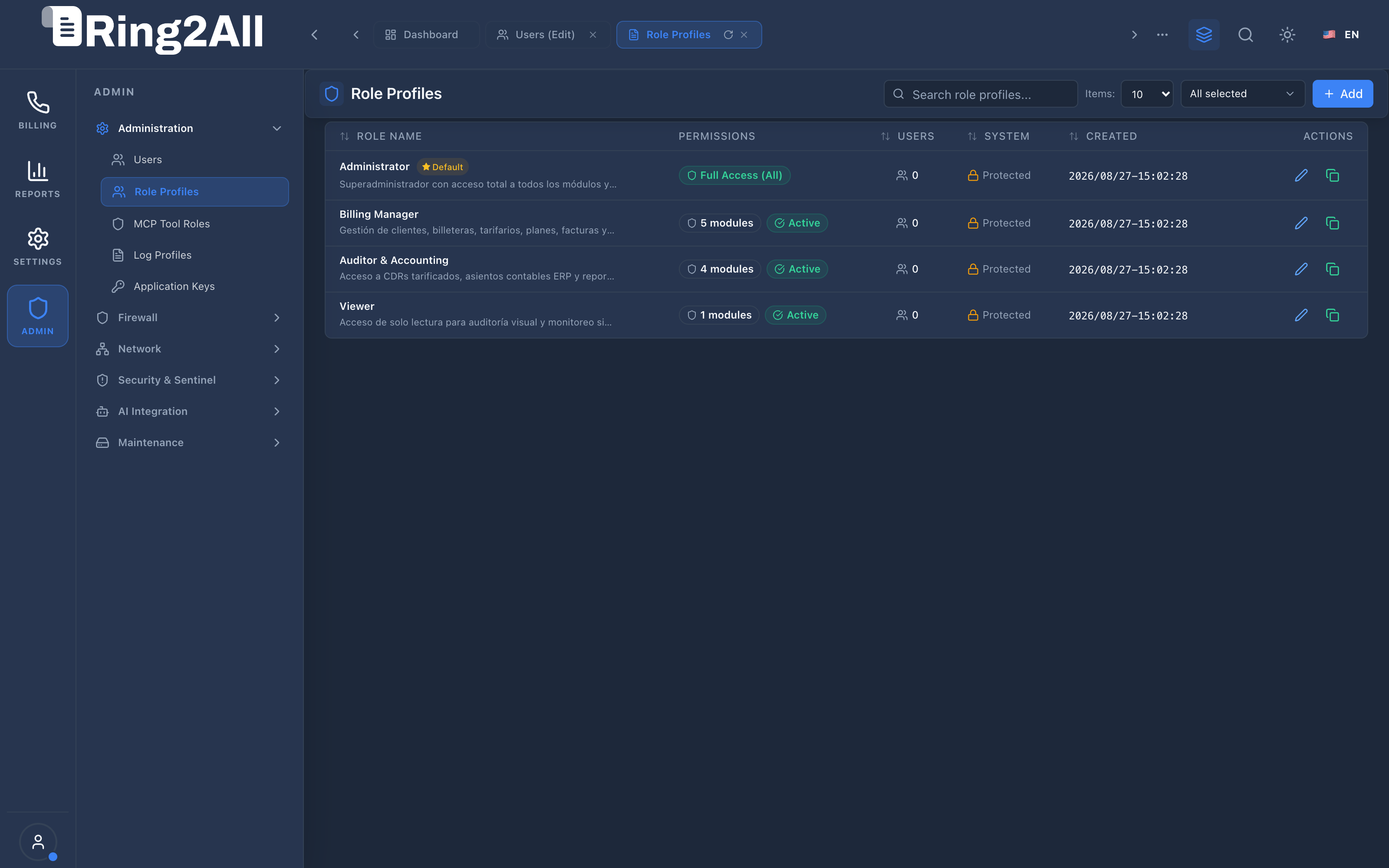Edit the Billing Manager role

(x=1301, y=223)
